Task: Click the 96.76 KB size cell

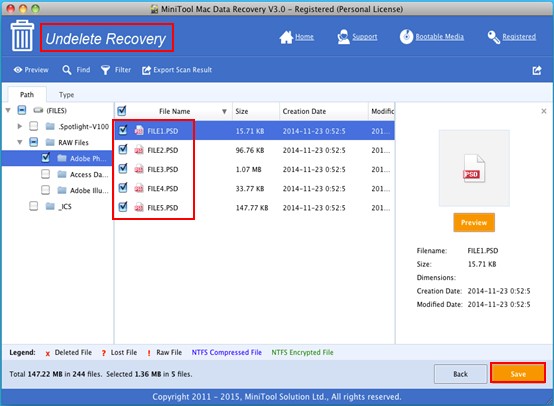Action: tap(250, 150)
